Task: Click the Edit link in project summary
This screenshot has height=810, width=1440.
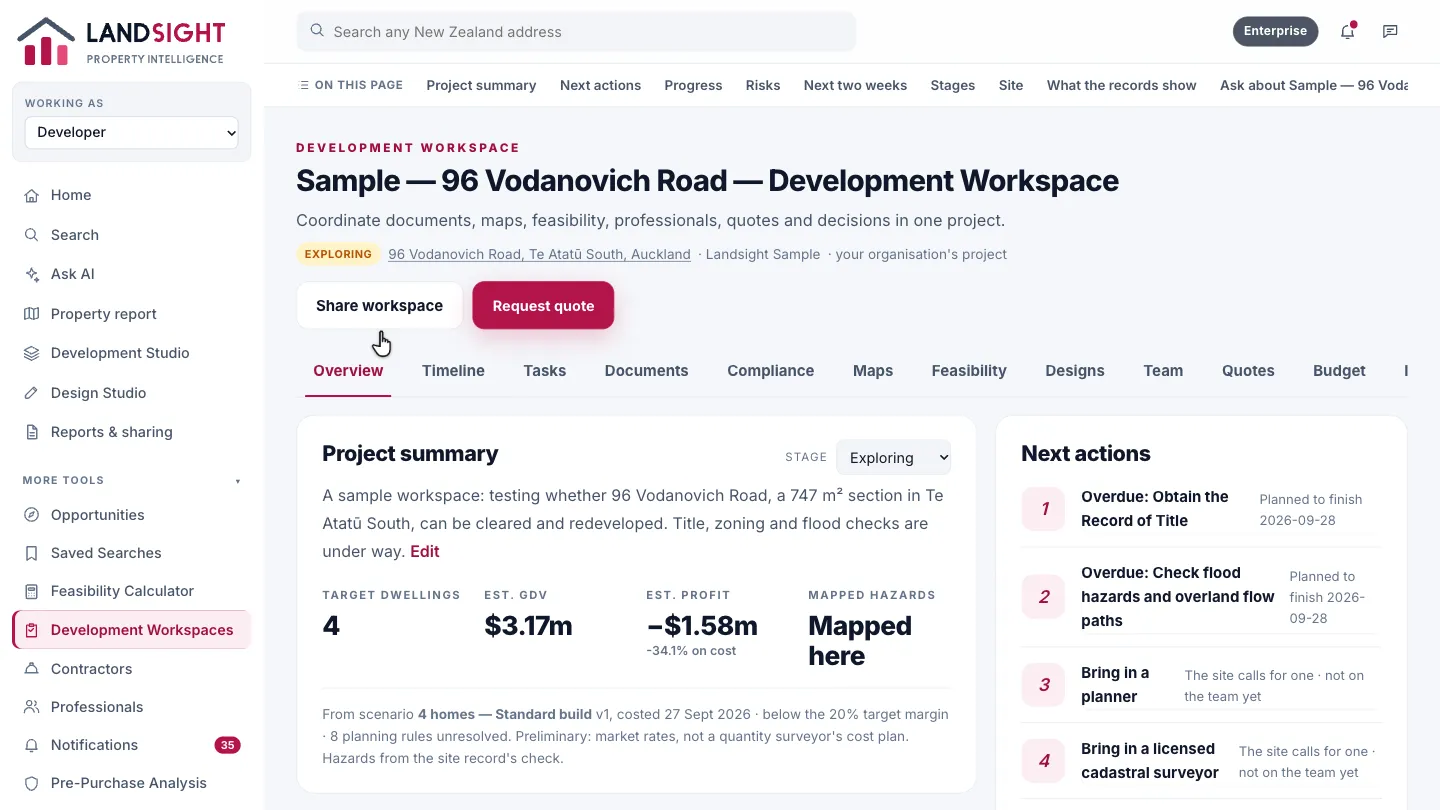Action: 425,551
